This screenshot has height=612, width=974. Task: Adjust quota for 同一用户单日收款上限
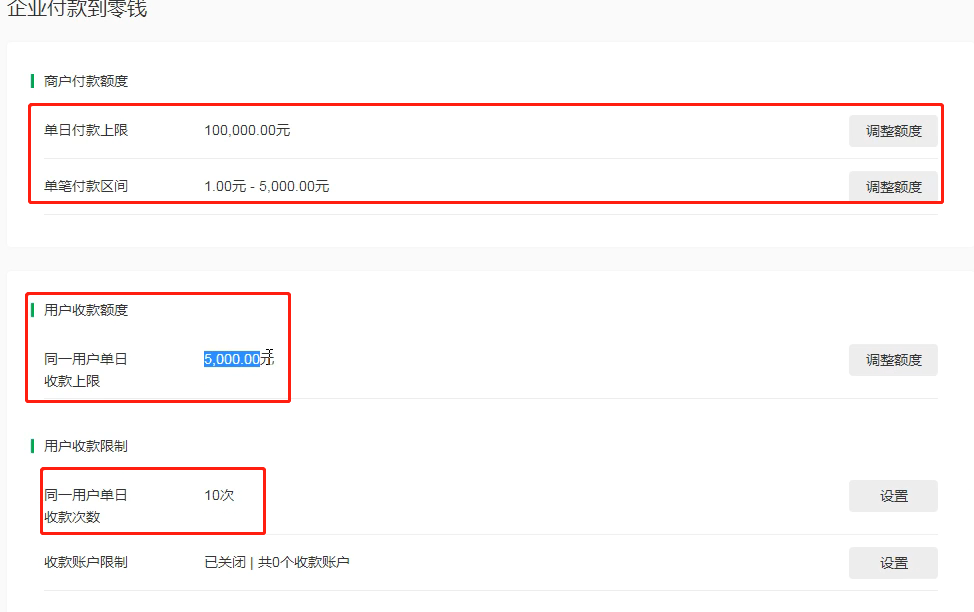point(893,360)
